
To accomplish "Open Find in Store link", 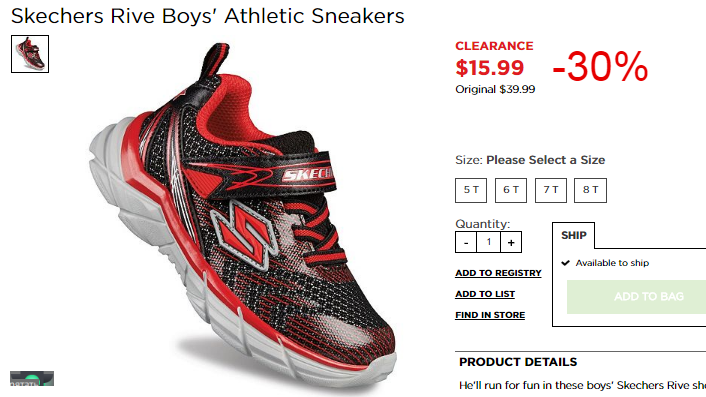I will (490, 315).
